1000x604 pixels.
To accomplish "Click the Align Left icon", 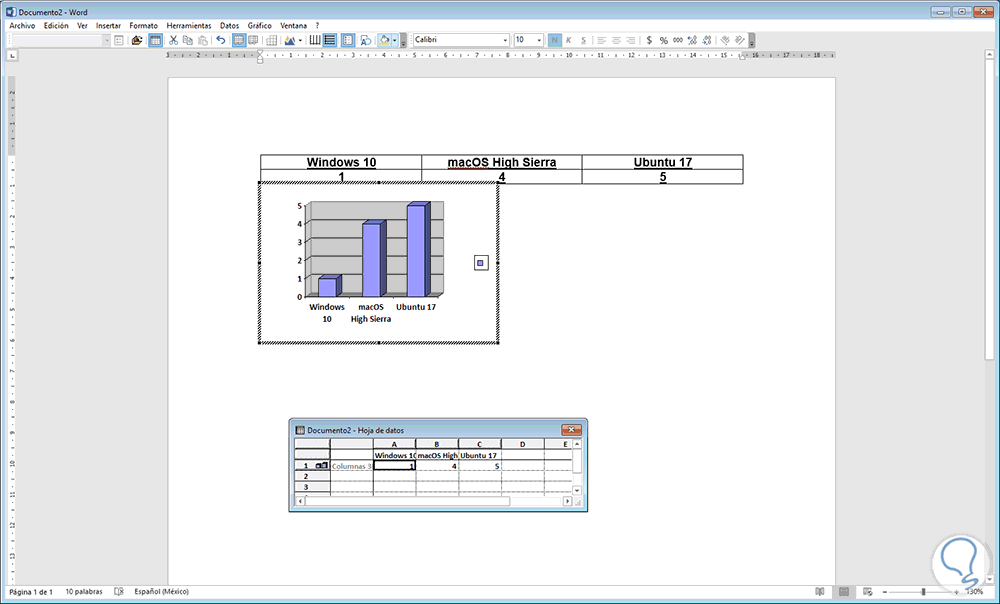I will click(x=601, y=40).
